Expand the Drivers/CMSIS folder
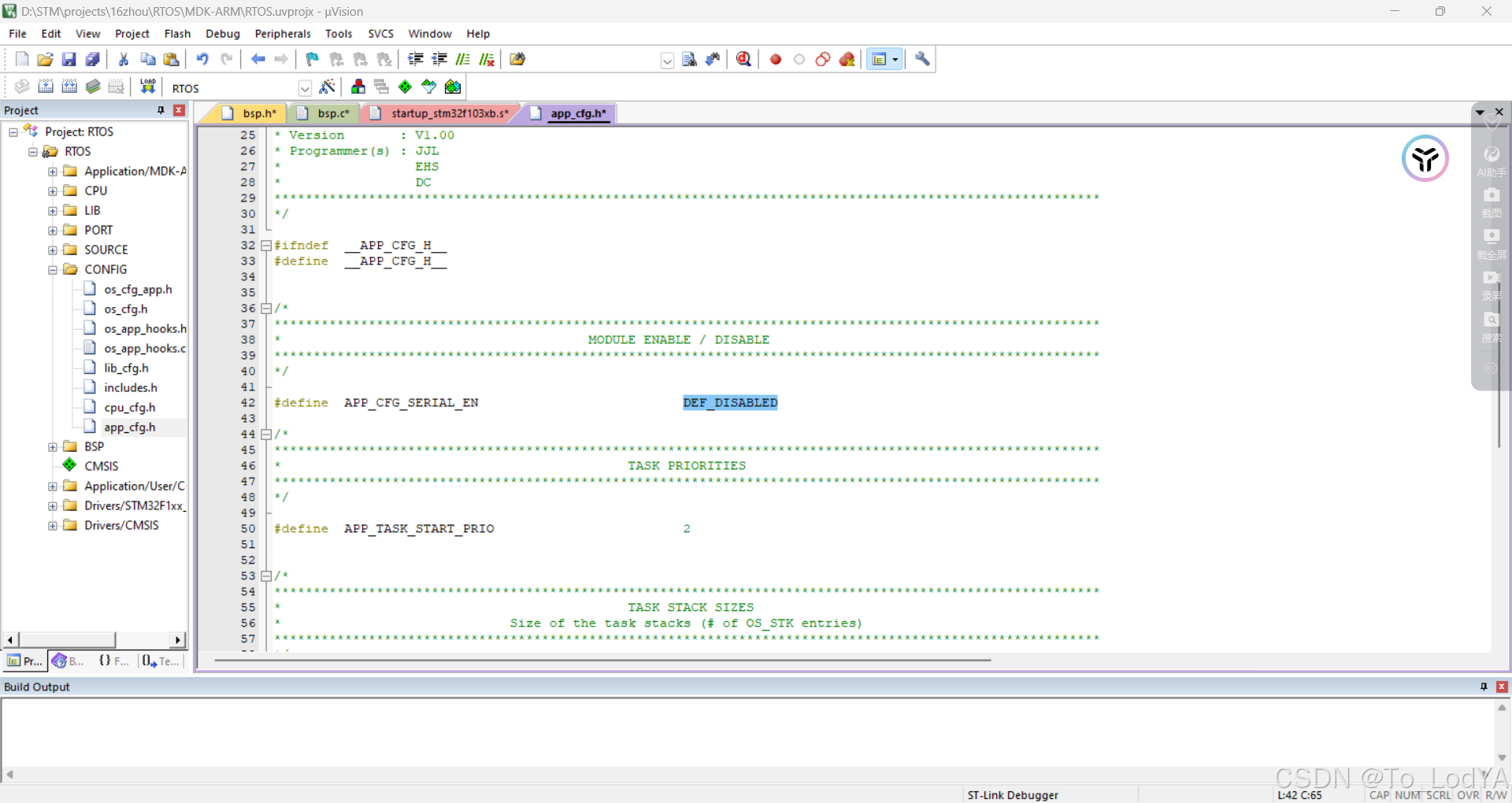1512x803 pixels. [x=53, y=526]
